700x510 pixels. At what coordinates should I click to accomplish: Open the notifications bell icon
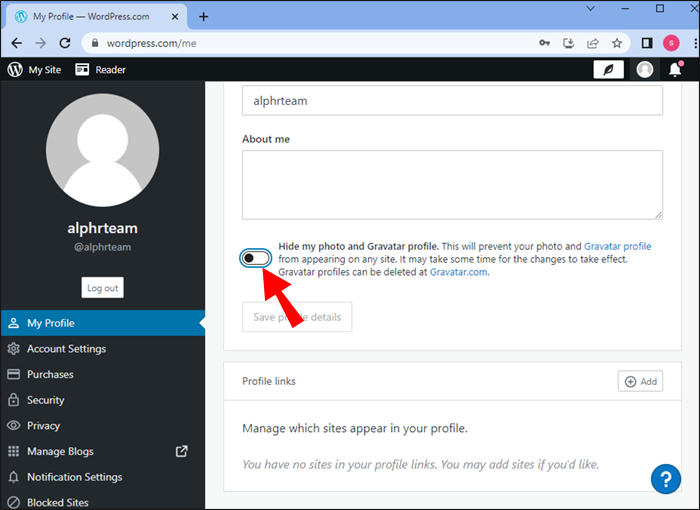[675, 69]
